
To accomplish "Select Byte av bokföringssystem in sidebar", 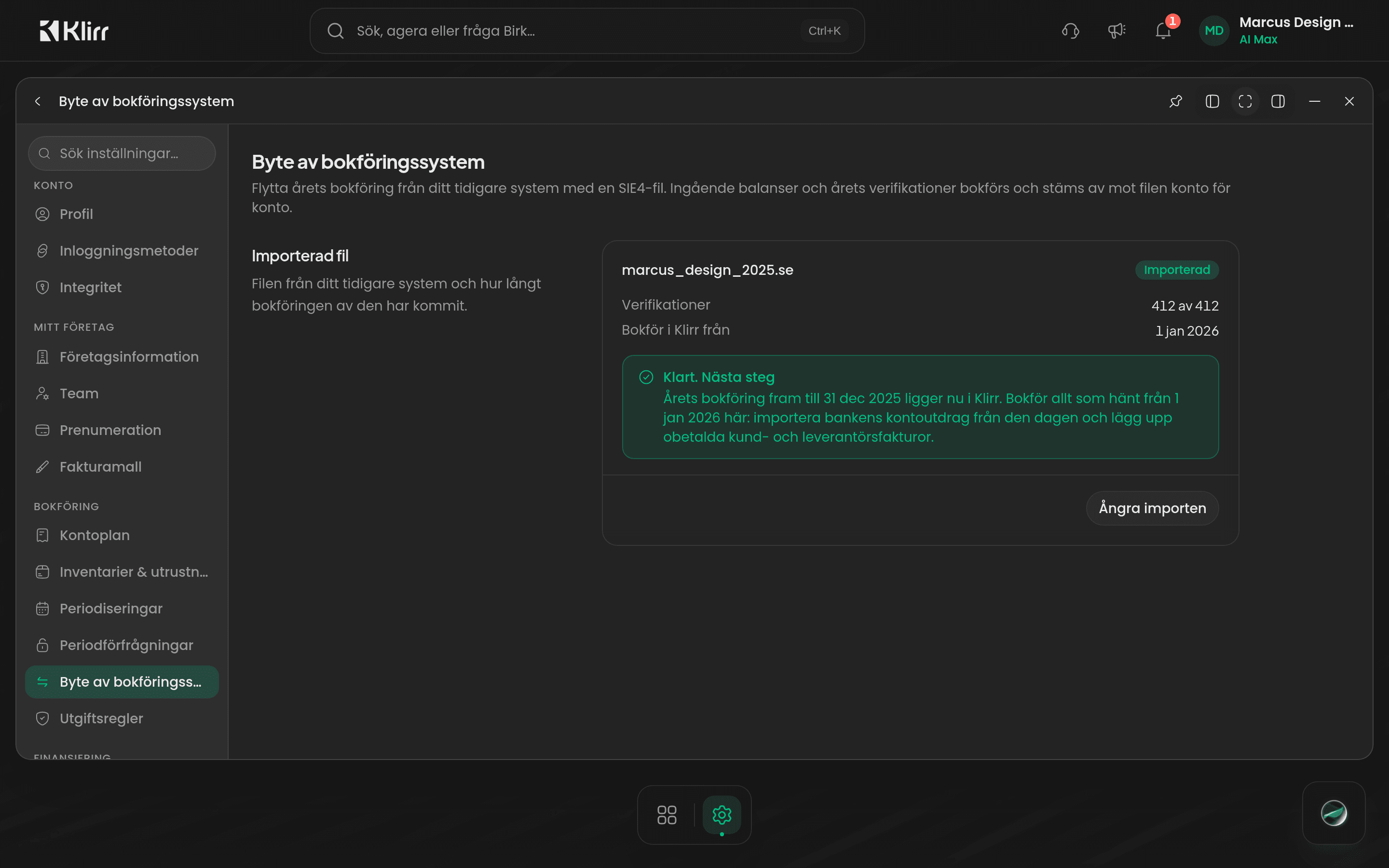I will [x=122, y=682].
